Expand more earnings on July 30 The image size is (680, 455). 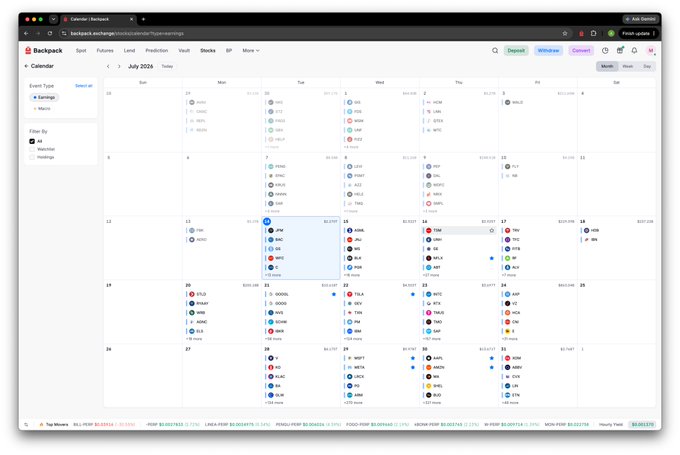pyautogui.click(x=432, y=403)
